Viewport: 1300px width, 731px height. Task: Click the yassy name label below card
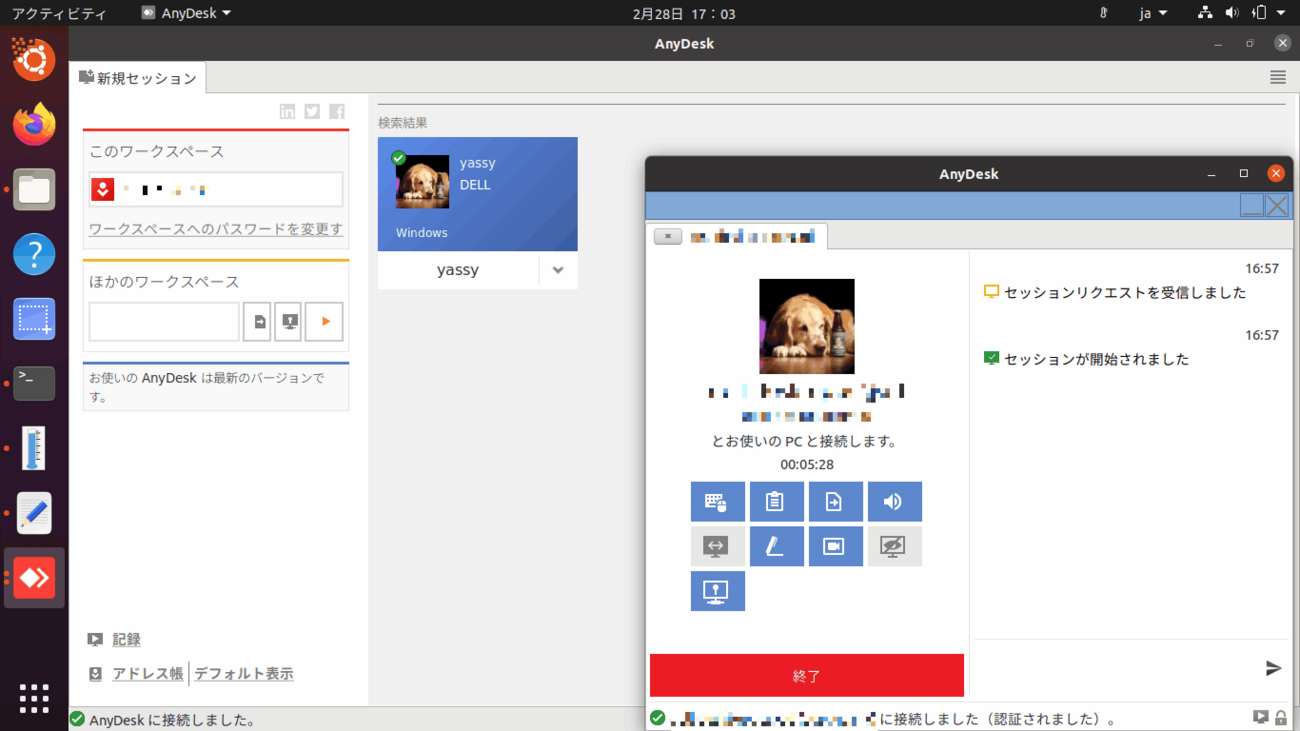coord(458,270)
